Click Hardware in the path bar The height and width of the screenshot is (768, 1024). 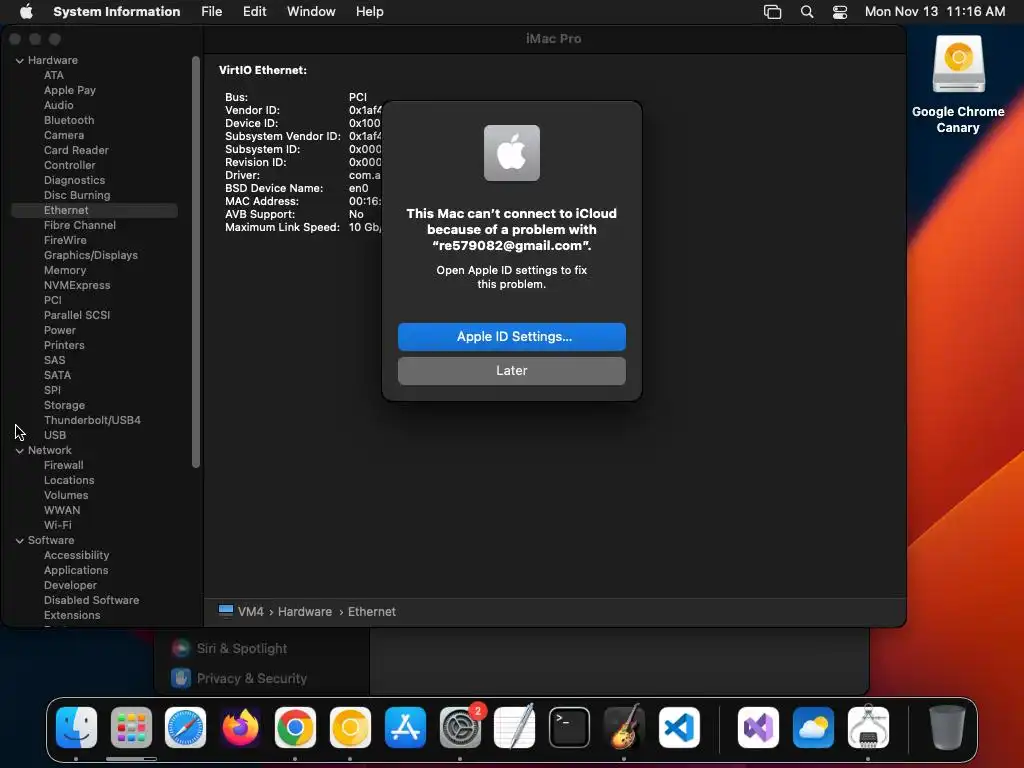(305, 611)
